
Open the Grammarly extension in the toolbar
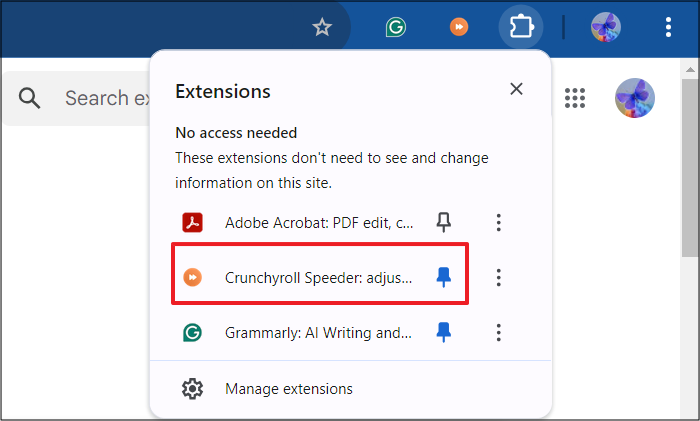click(x=396, y=27)
